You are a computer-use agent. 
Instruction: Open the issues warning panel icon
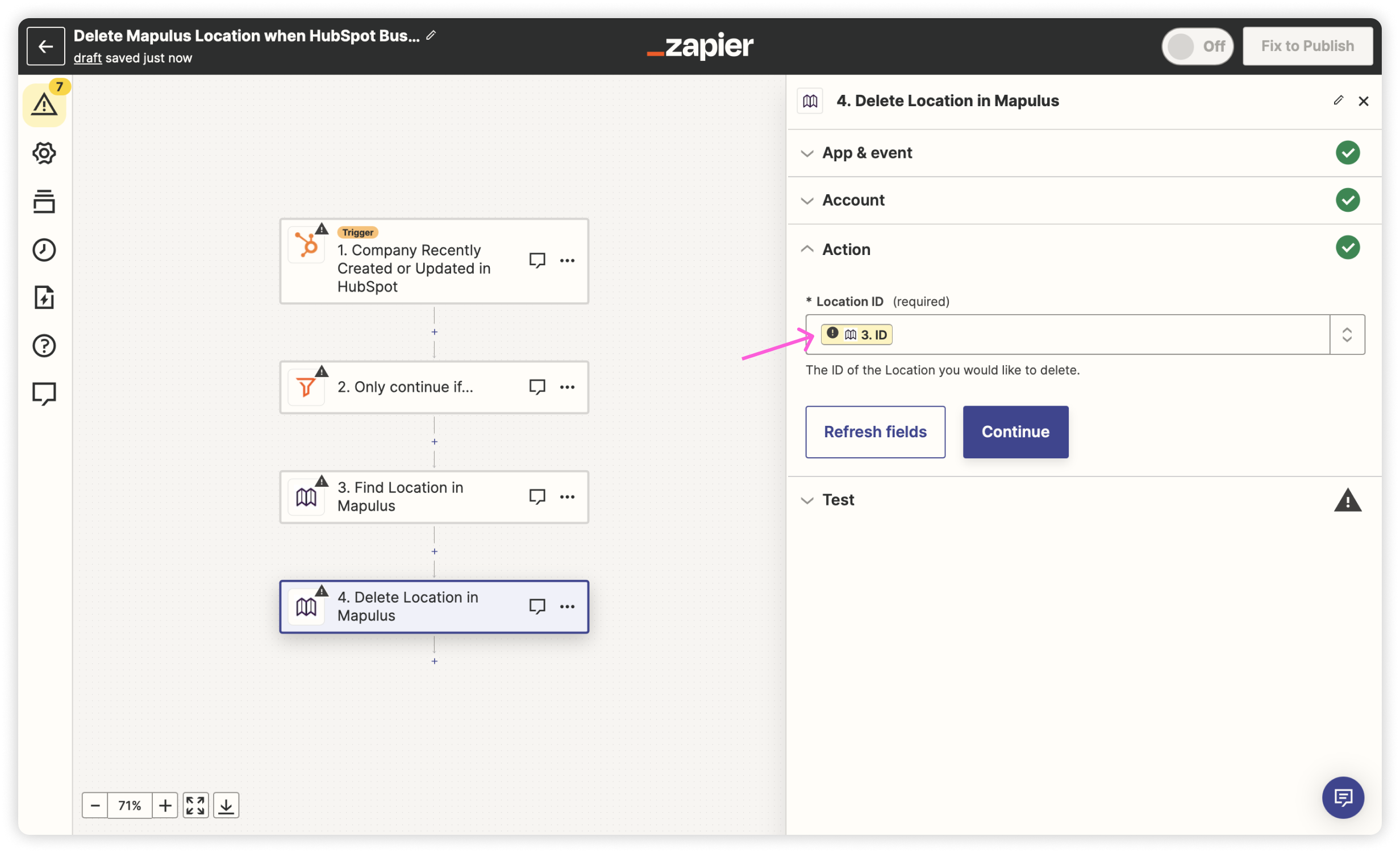[x=44, y=104]
